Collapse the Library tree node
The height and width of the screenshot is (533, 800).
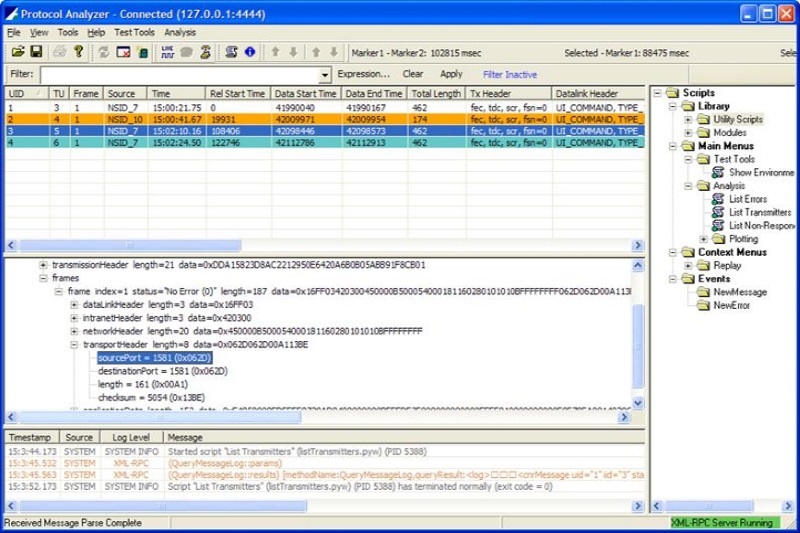(672, 106)
